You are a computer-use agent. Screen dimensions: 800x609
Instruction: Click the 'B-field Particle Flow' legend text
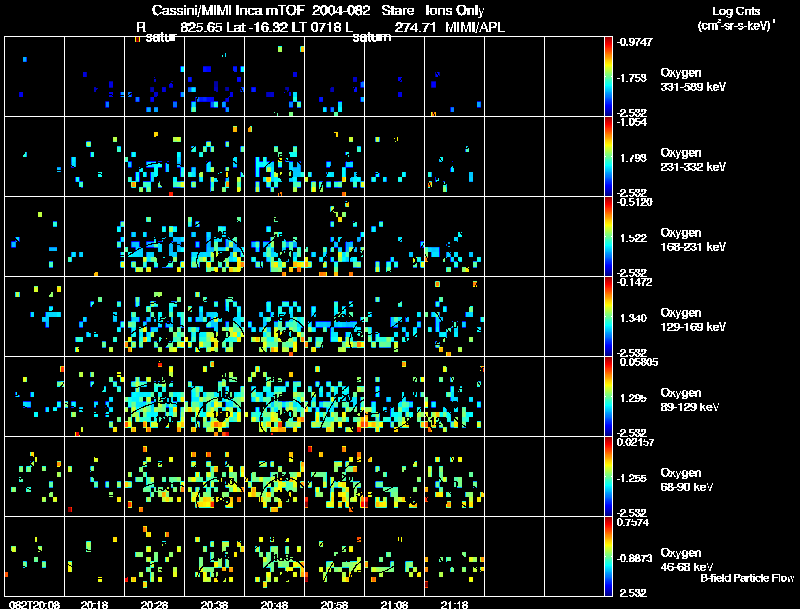[747, 578]
